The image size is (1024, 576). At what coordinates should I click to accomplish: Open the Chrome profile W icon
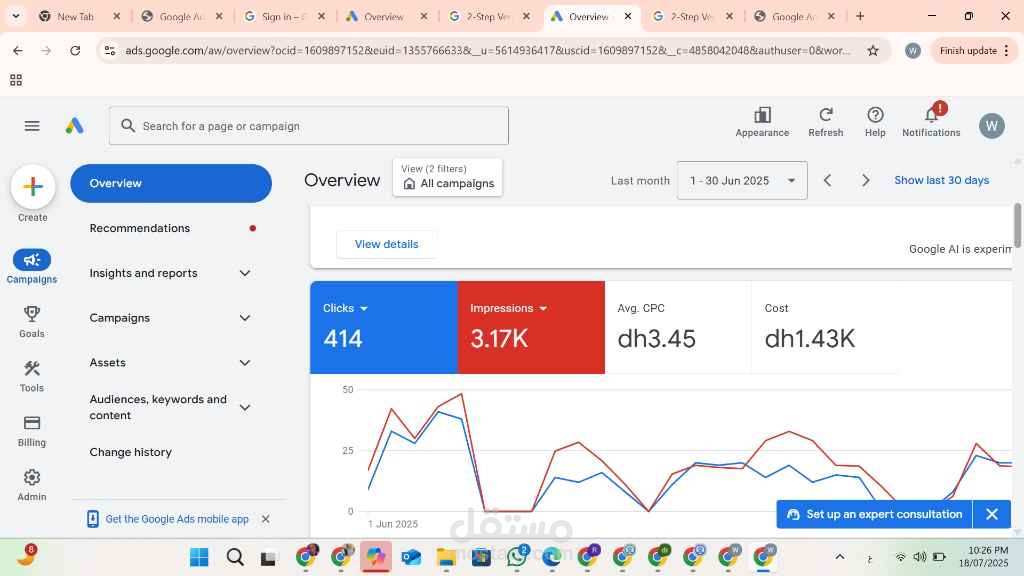pos(912,50)
